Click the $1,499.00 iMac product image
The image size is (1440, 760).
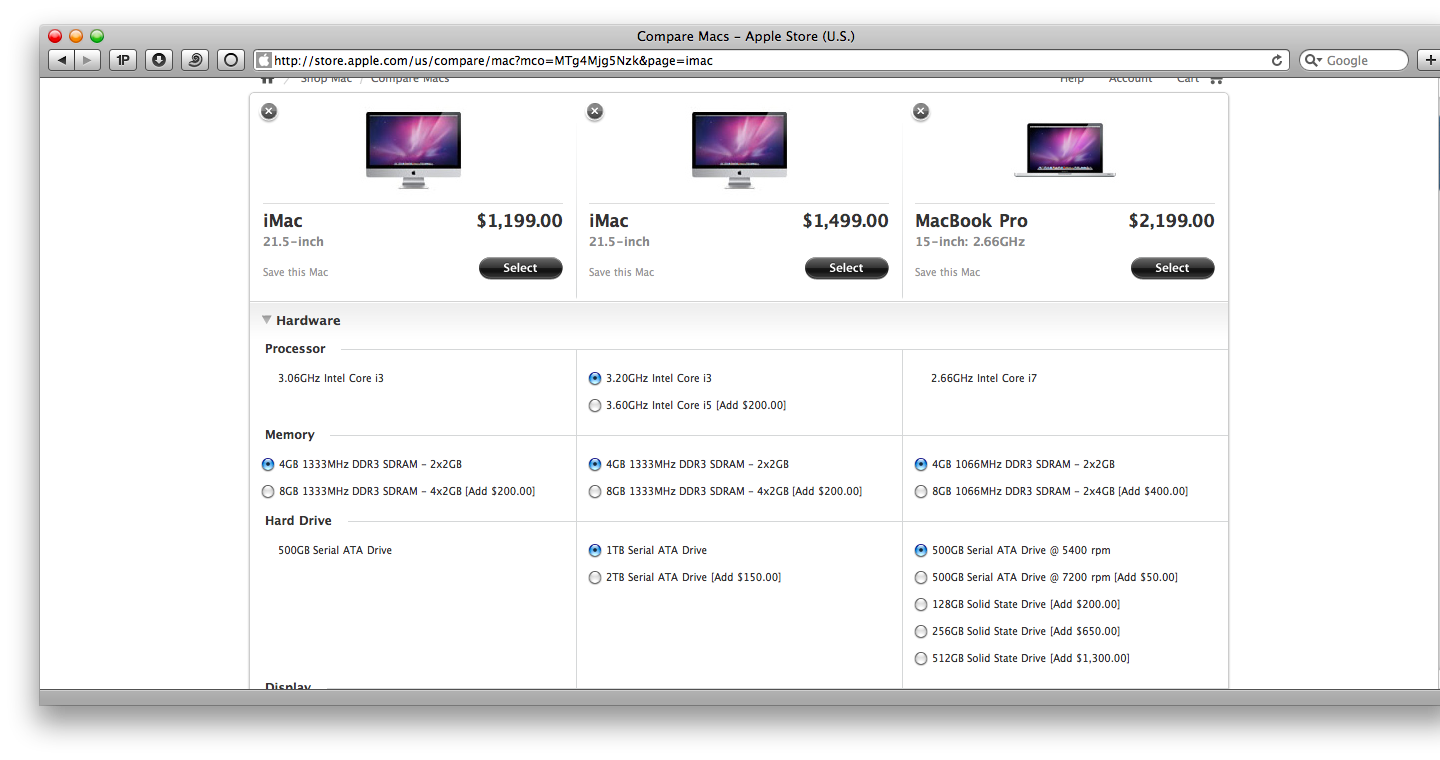pyautogui.click(x=739, y=150)
